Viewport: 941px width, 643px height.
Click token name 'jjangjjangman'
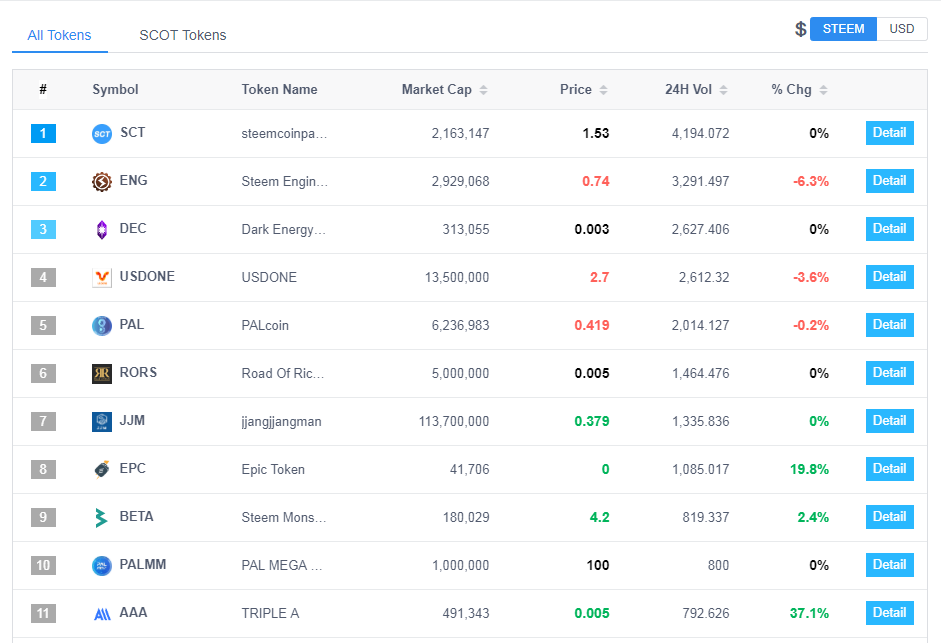(x=281, y=421)
